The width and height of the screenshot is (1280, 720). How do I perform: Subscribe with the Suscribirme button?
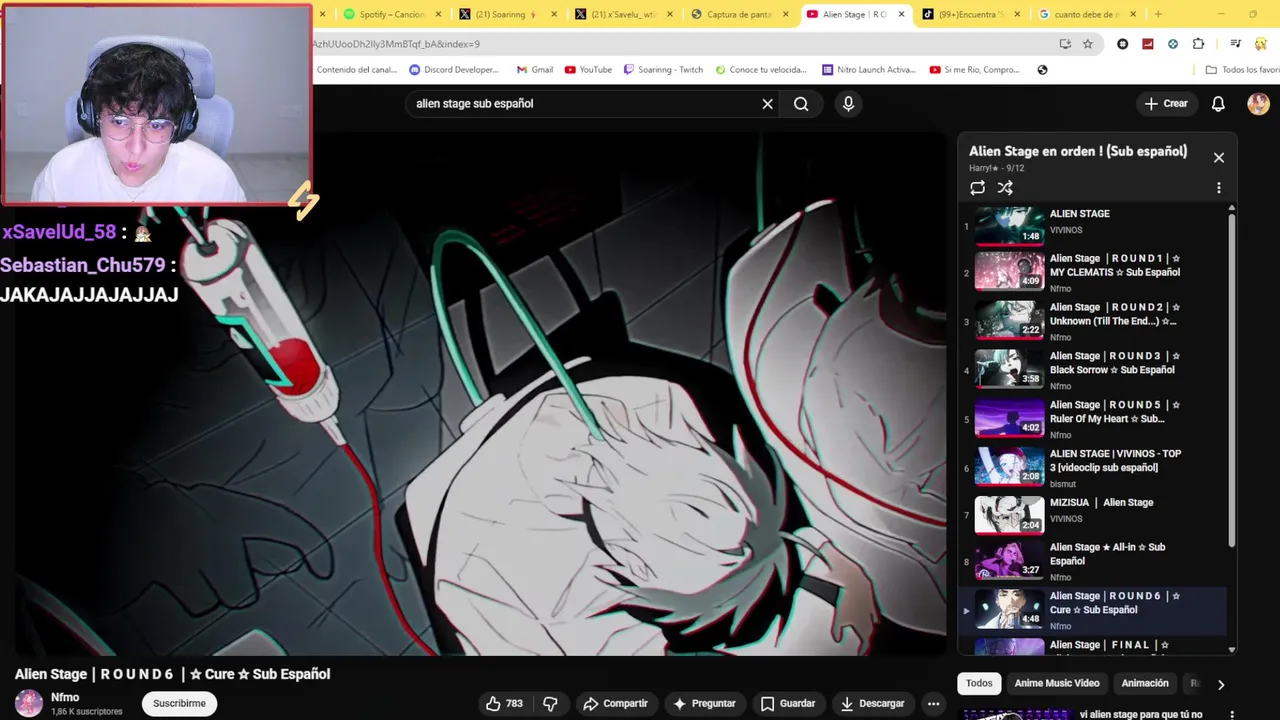click(x=180, y=704)
